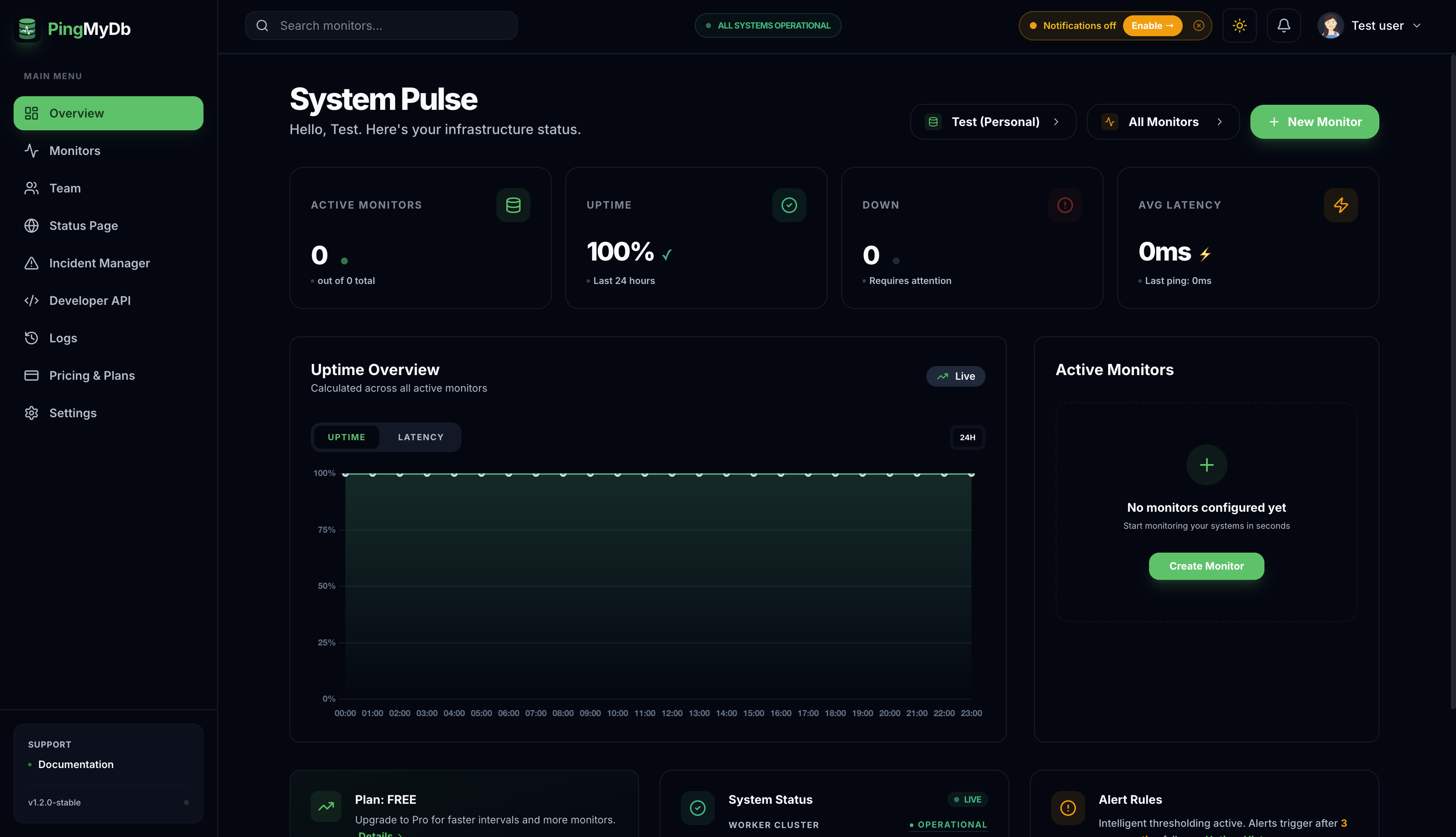Select the UPTIME tab on the chart
Viewport: 1456px width, 837px height.
[346, 437]
